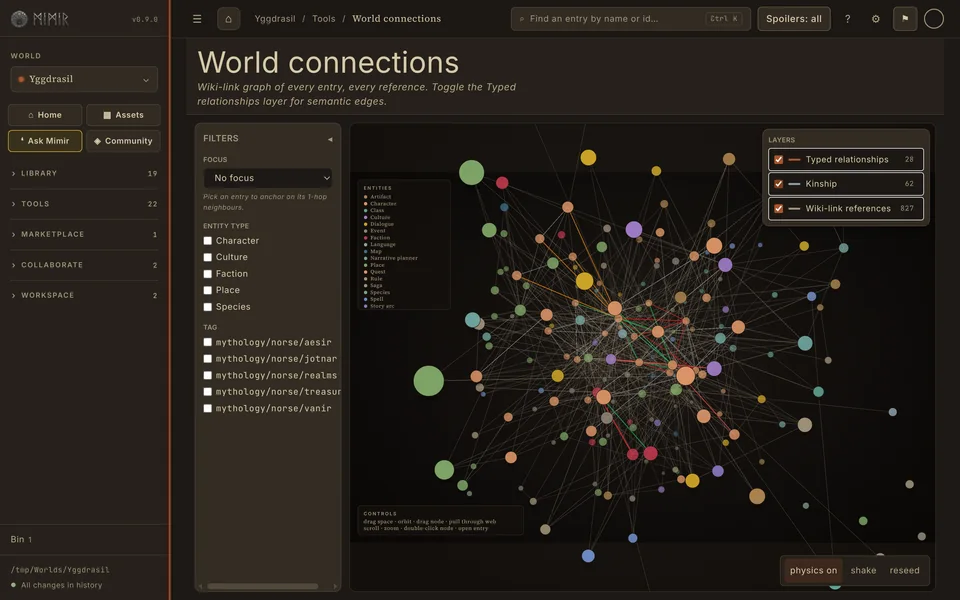960x600 pixels.
Task: Check mythology/norse/jotnar tag
Action: pos(208,359)
